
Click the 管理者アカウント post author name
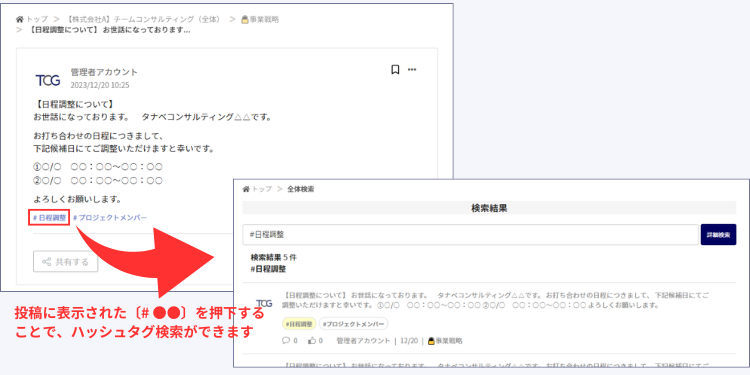pos(104,72)
